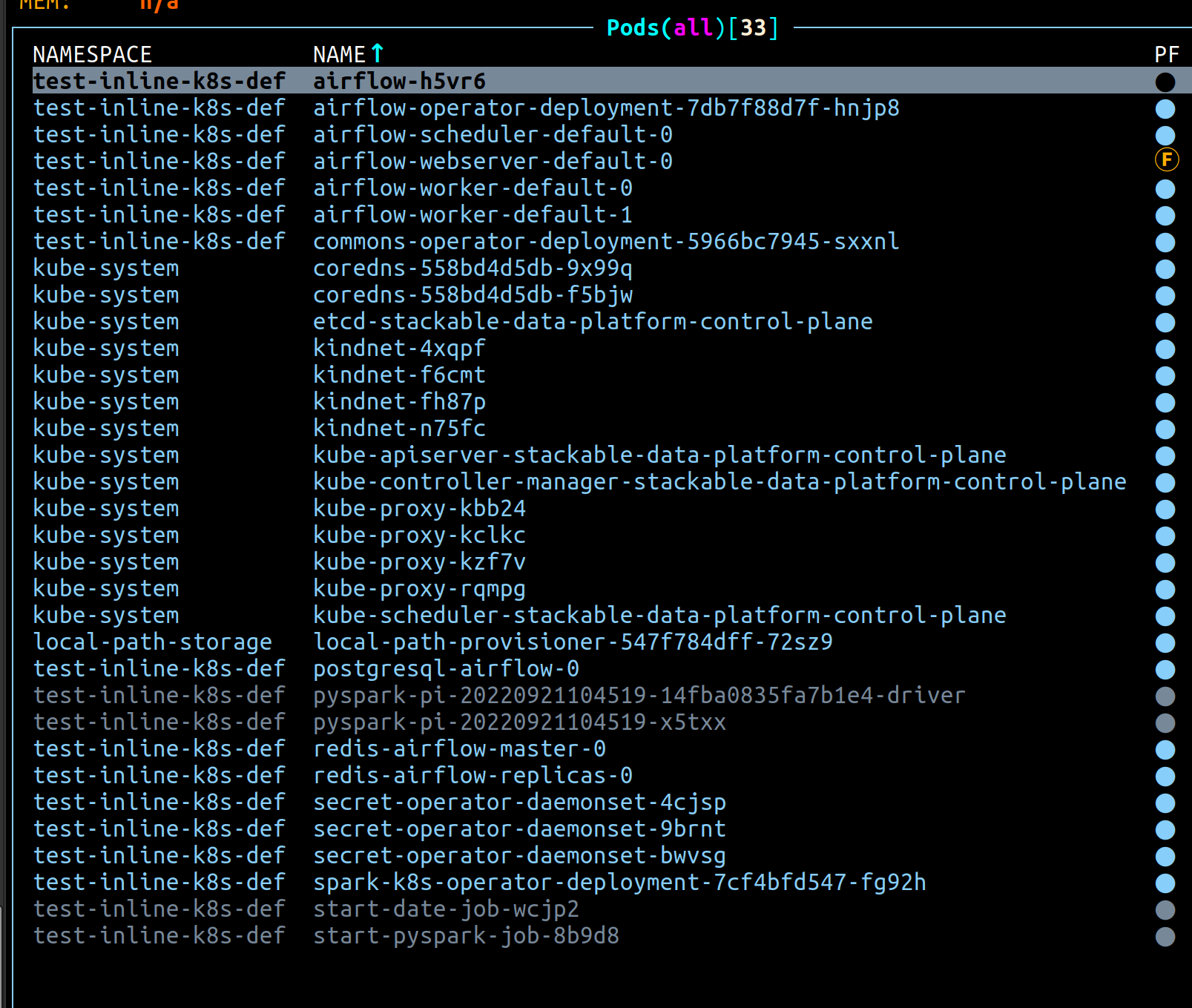Select pod commons-operator-deployment-5966bc7945-sxxnl
This screenshot has width=1192, height=1008.
tap(606, 242)
